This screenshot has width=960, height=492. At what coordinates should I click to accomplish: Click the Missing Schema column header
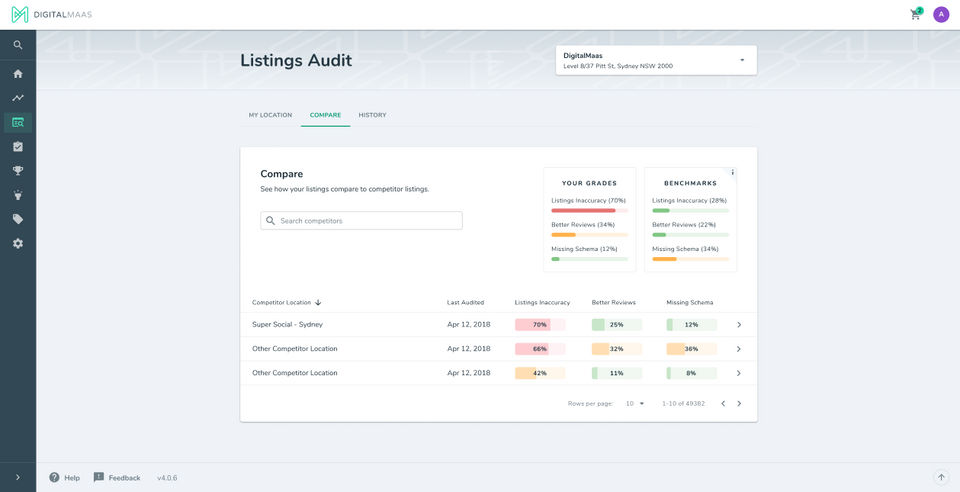pyautogui.click(x=689, y=302)
